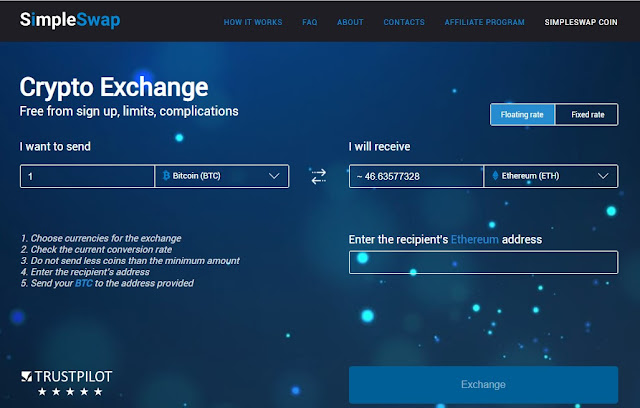Go to the About page
The width and height of the screenshot is (640, 408).
tap(350, 22)
